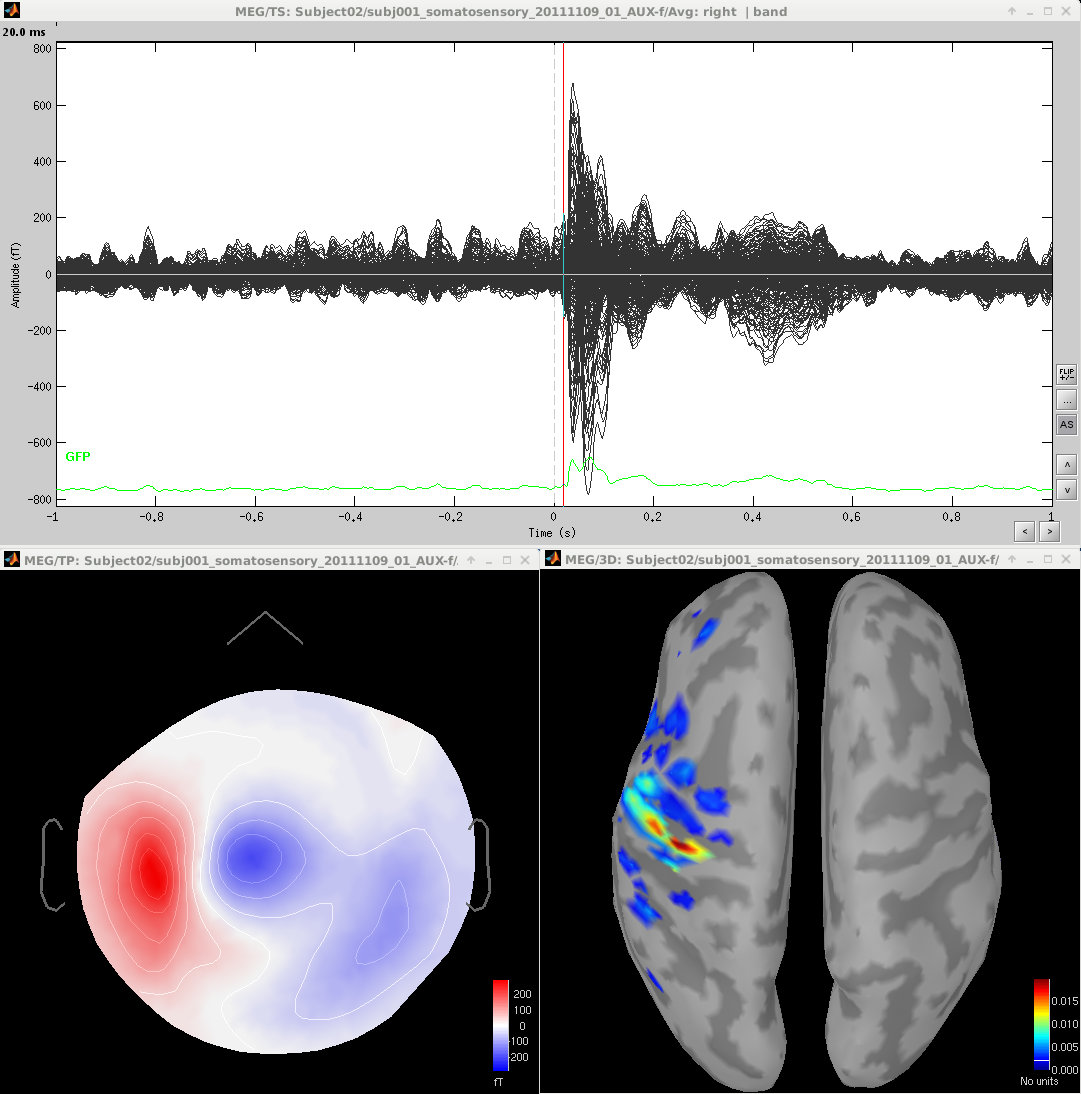The height and width of the screenshot is (1094, 1081).
Task: Click the FLIP +/- polarity button
Action: [x=1067, y=374]
